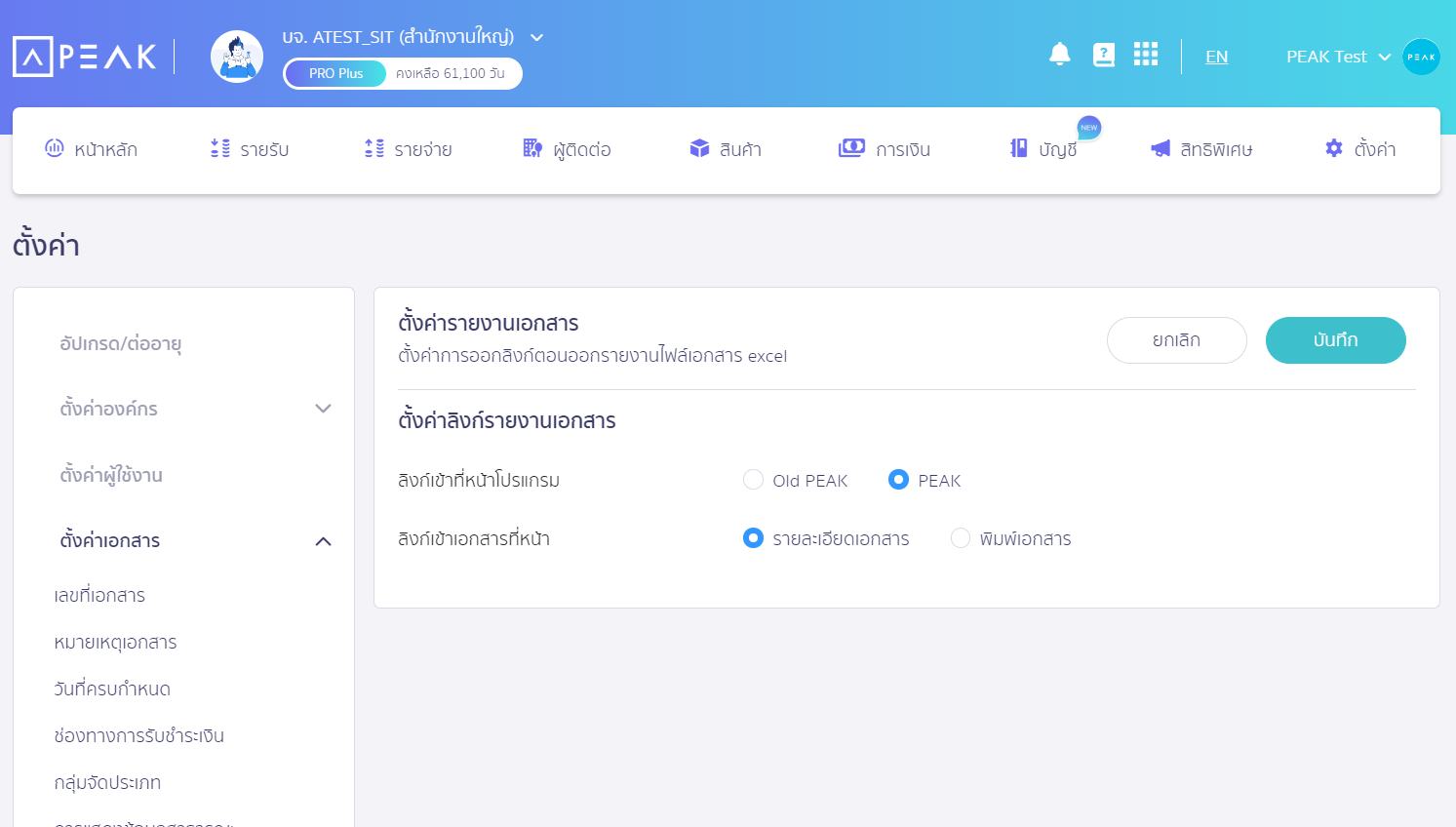Open the PEAK Test user dropdown
1456x827 pixels.
click(1384, 58)
